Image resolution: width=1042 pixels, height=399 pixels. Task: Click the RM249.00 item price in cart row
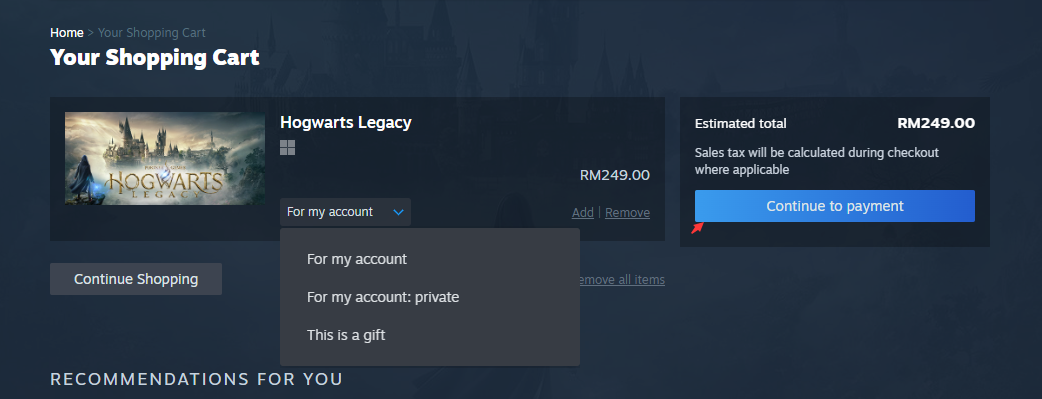[615, 176]
